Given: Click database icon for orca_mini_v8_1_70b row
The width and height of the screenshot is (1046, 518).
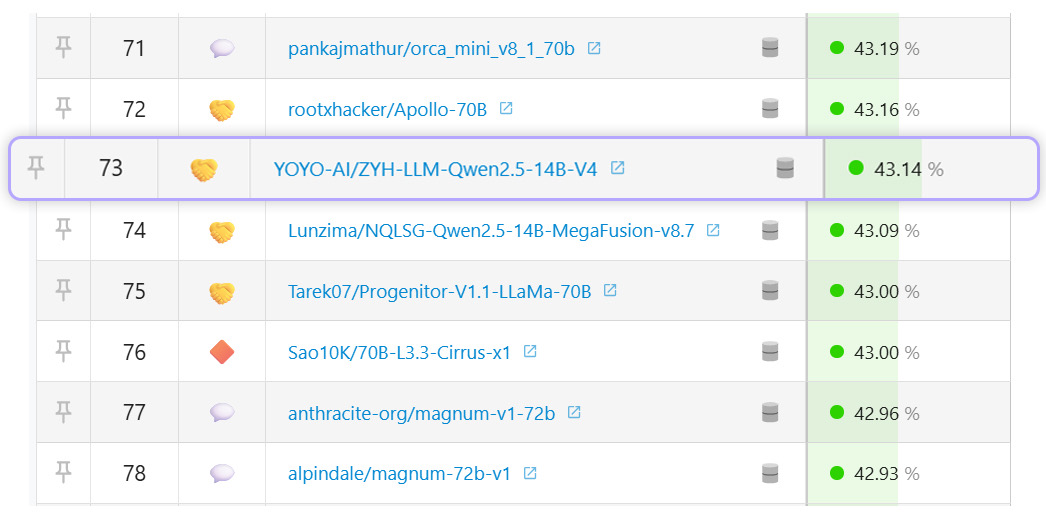Looking at the screenshot, I should click(x=770, y=48).
